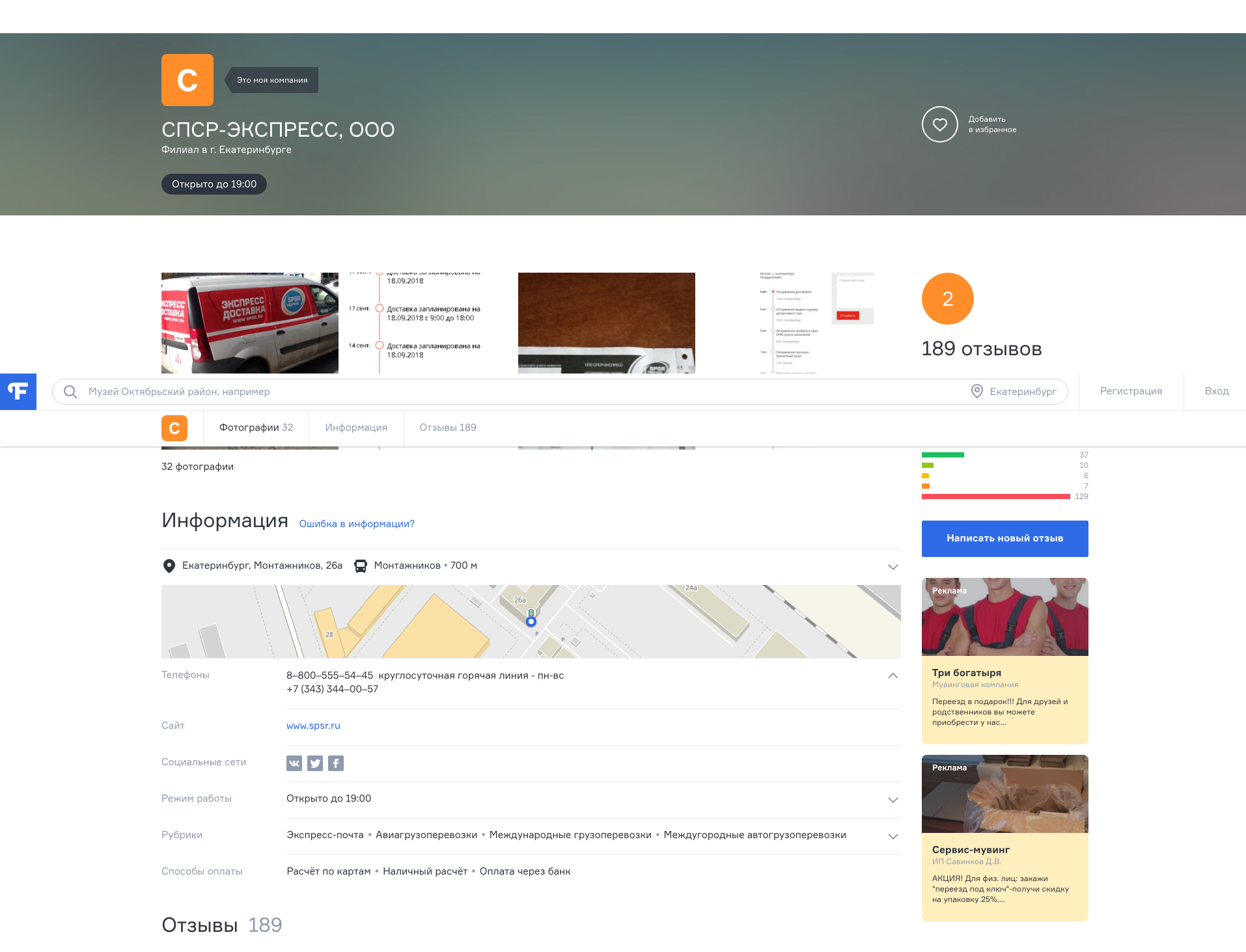This screenshot has height=952, width=1246.
Task: Click the large orange company logo
Action: [187, 80]
